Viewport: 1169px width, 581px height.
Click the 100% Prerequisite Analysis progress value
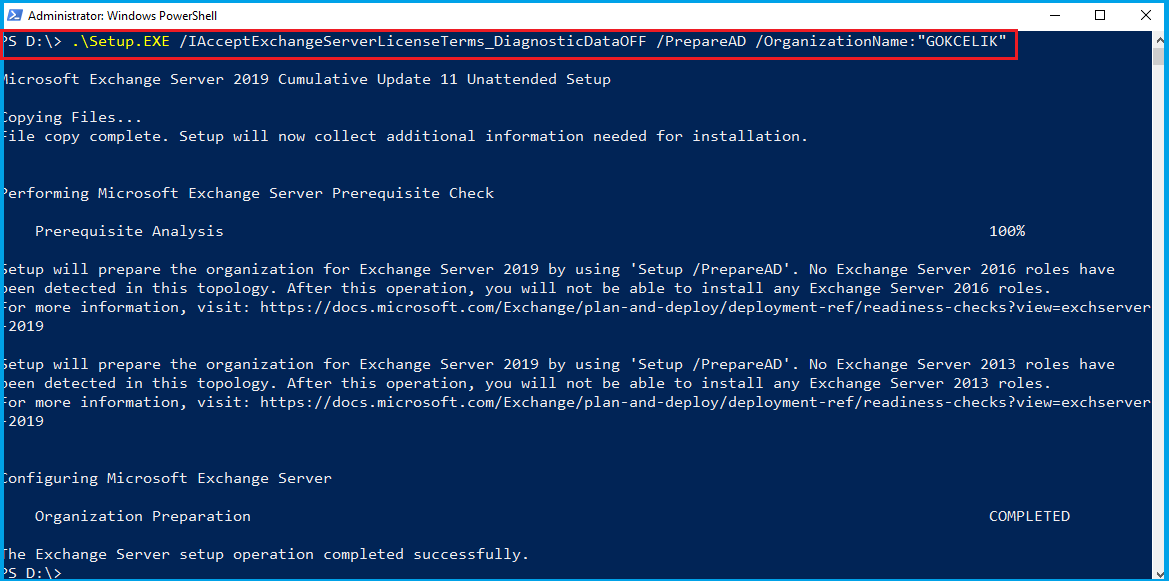1006,231
